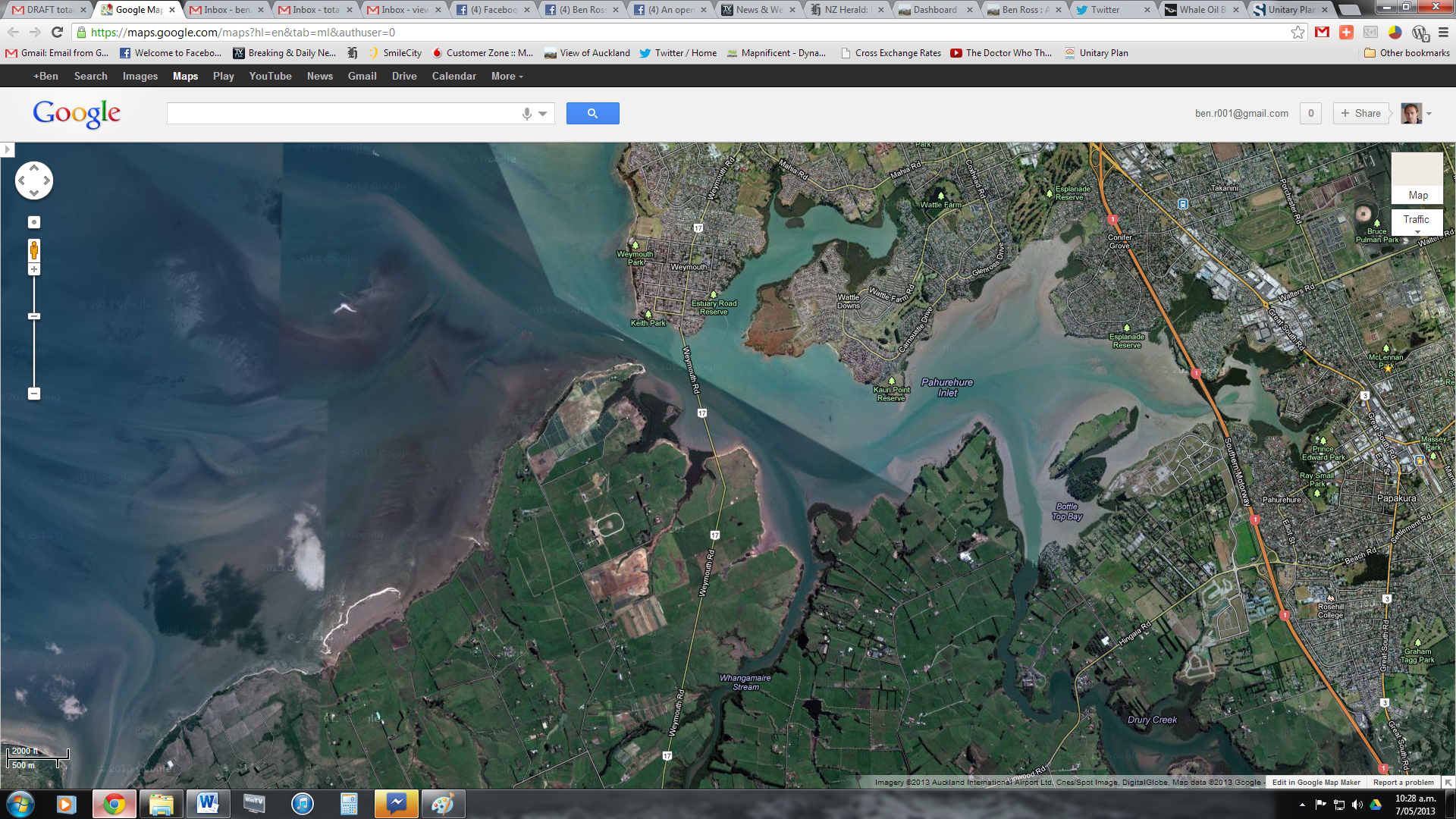Click the show my location button
Screen dimensions: 1456x819
tap(33, 222)
